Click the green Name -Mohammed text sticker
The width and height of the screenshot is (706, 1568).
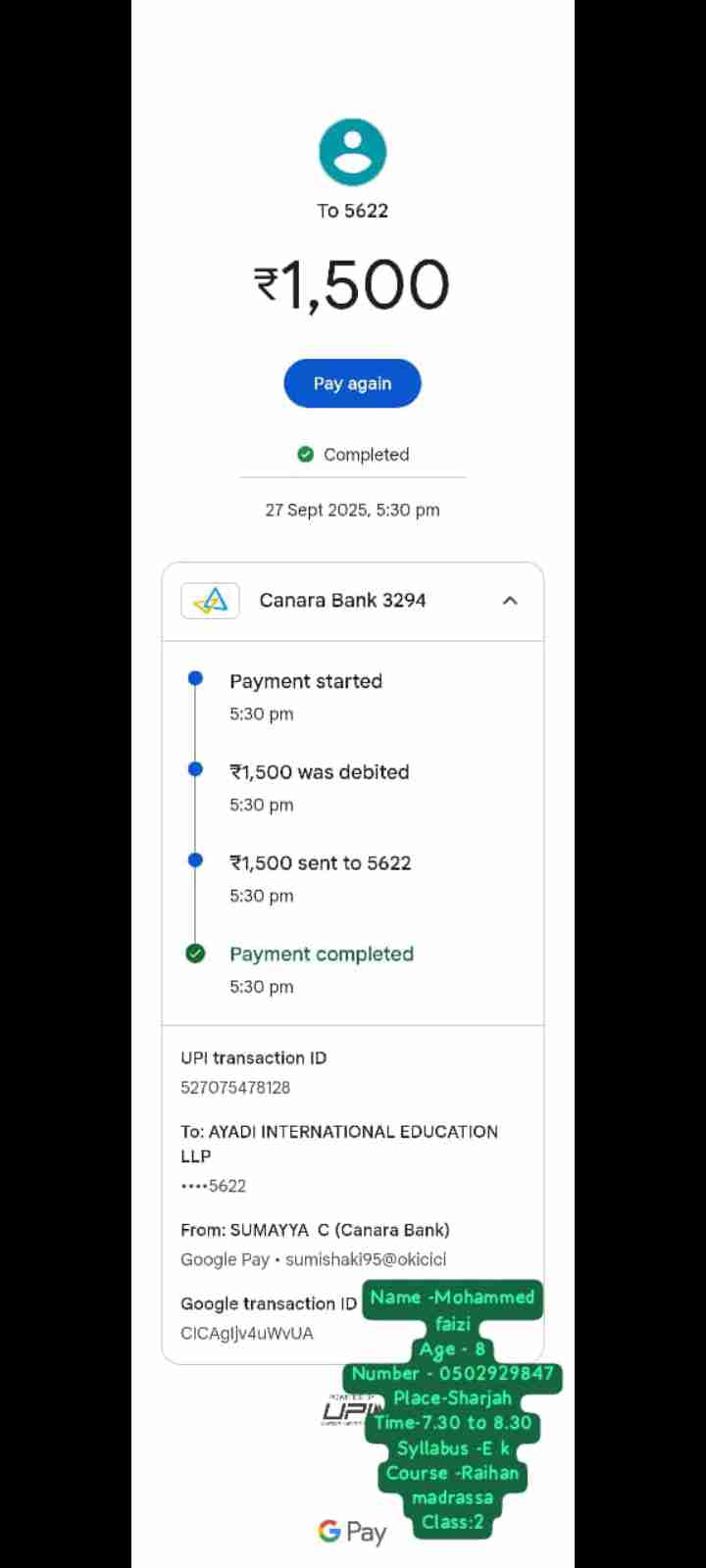(x=452, y=1298)
